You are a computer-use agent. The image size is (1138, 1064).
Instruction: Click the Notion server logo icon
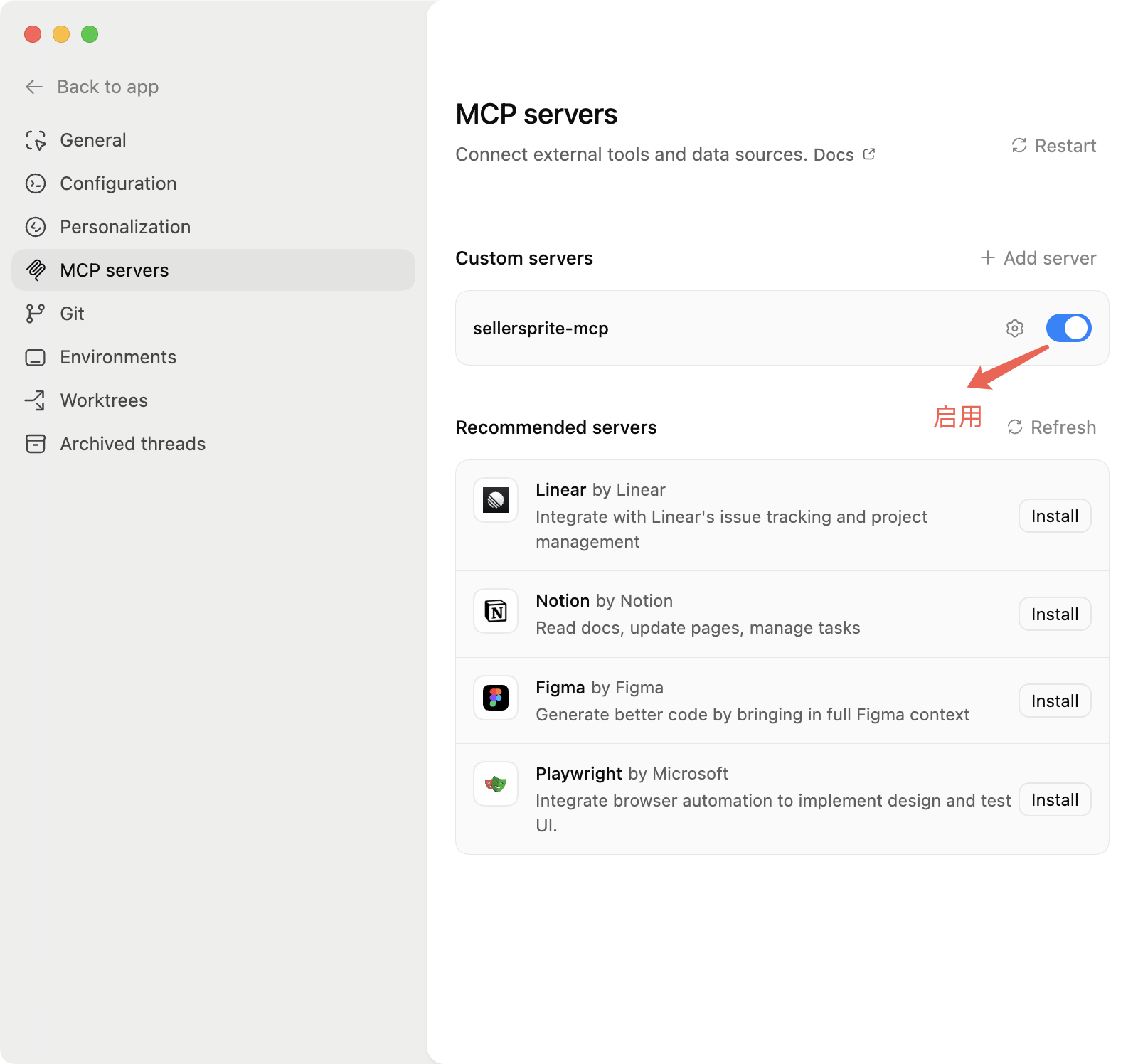tap(496, 611)
